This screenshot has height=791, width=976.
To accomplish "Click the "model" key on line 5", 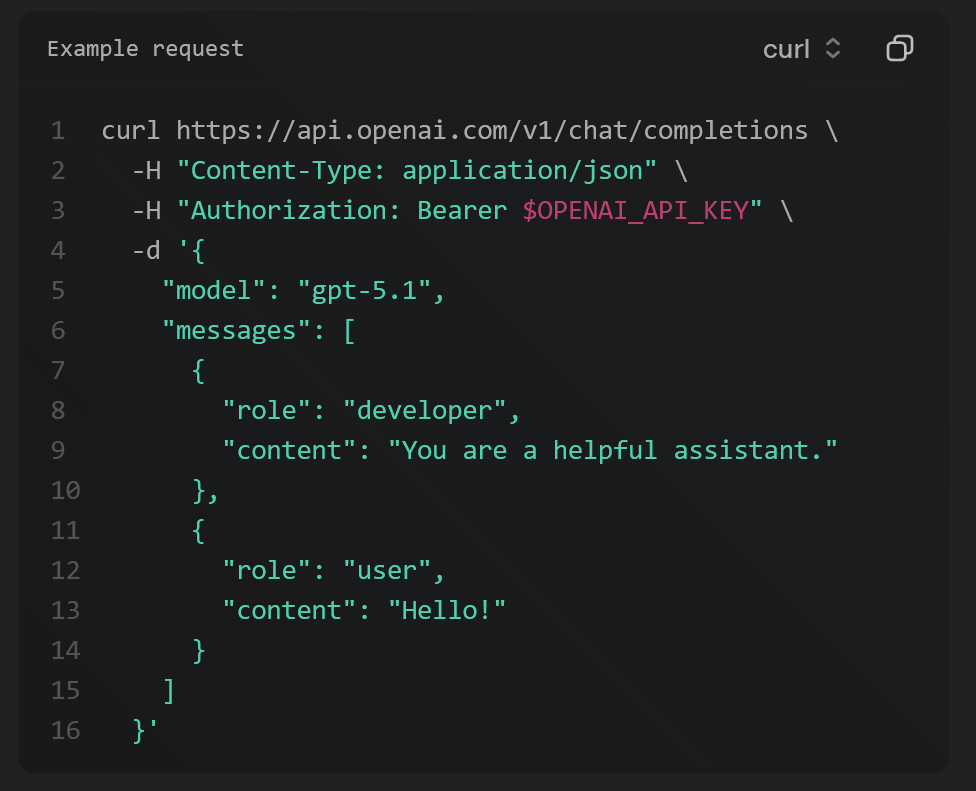I will 214,291.
